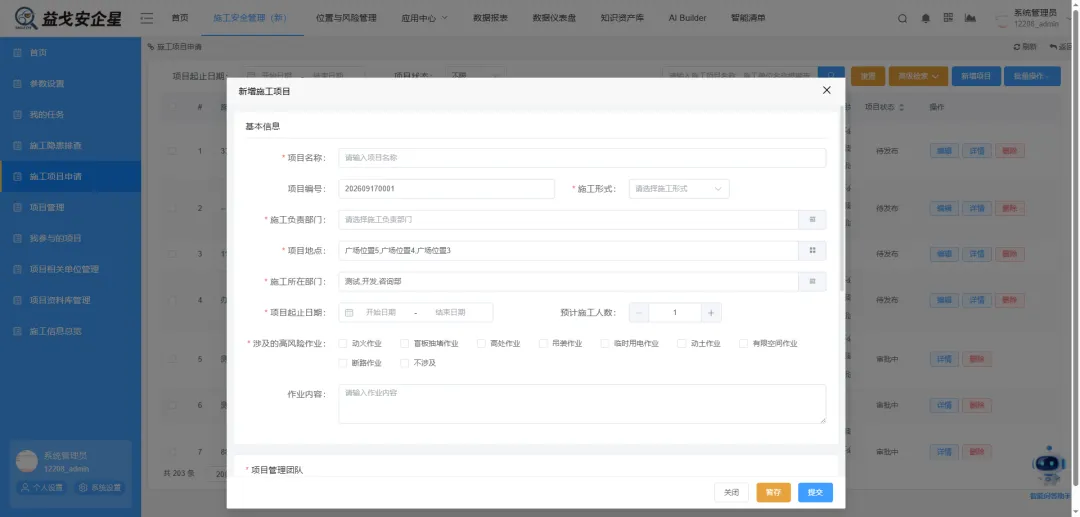
Task: Open the 项目地点 location picker icon
Action: 812,251
